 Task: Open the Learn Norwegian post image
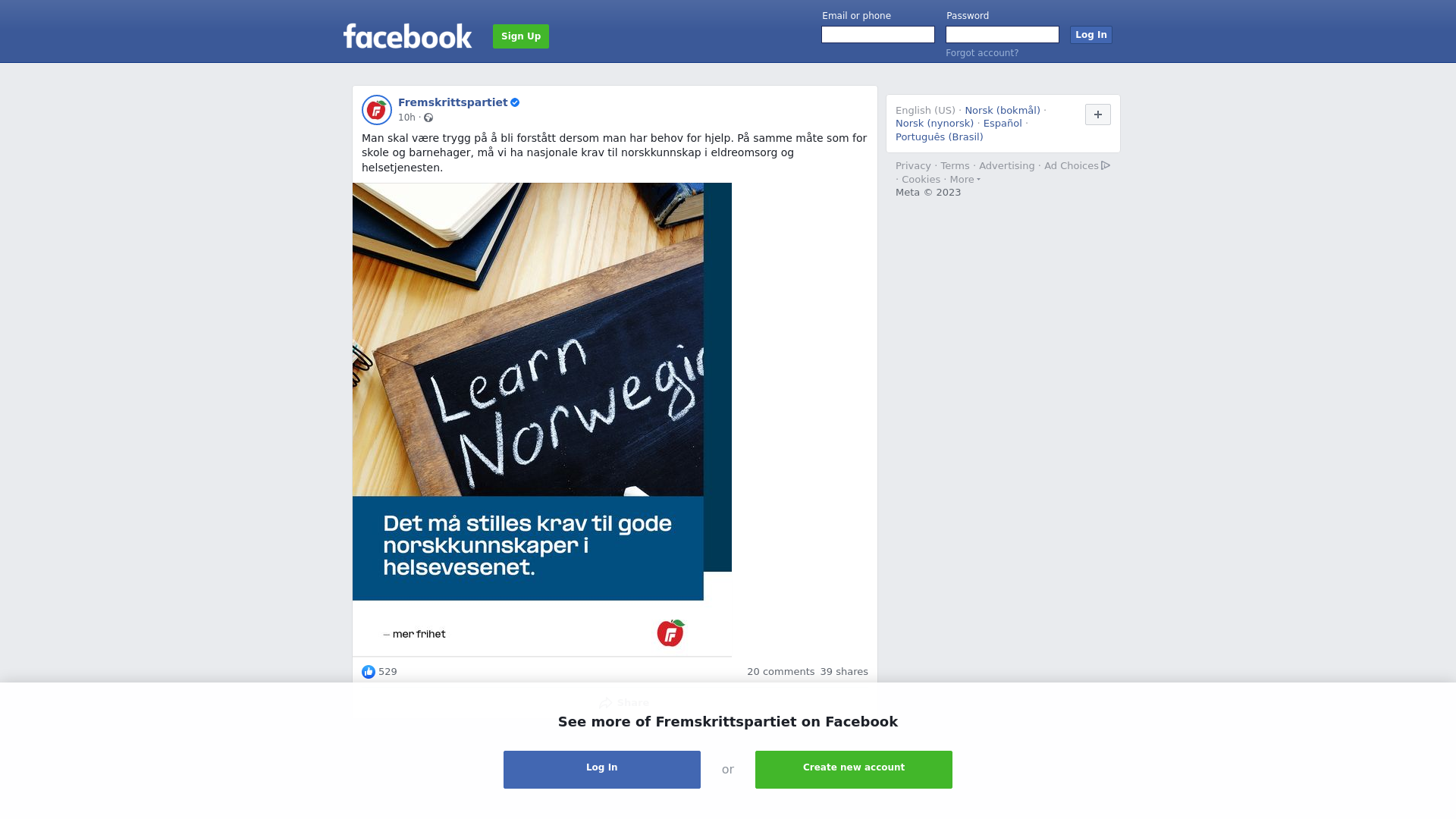(x=542, y=419)
